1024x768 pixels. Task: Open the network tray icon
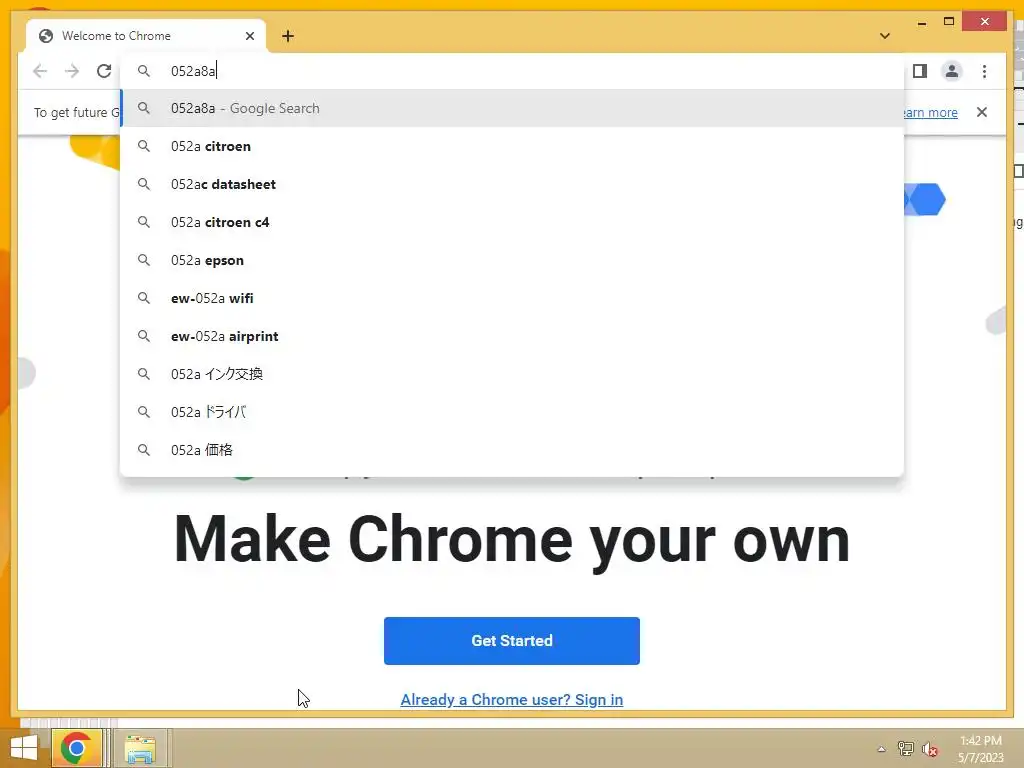click(905, 749)
